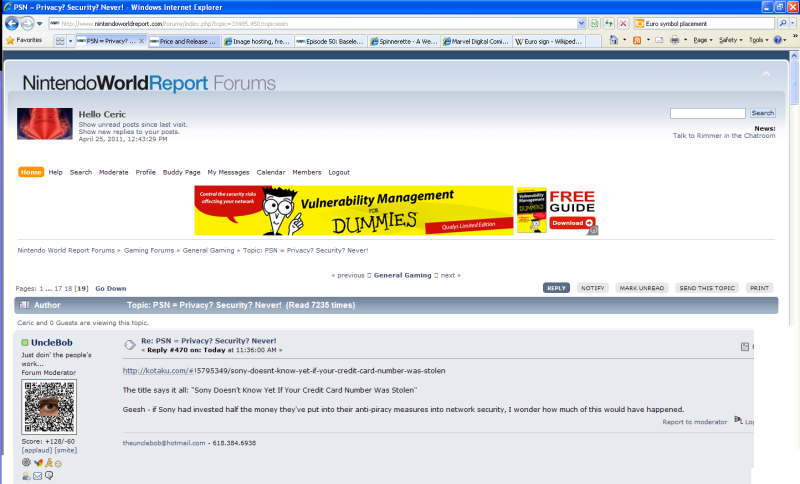Go forward with the browser Forward button
Viewport: 800px width, 484px height.
[x=28, y=23]
